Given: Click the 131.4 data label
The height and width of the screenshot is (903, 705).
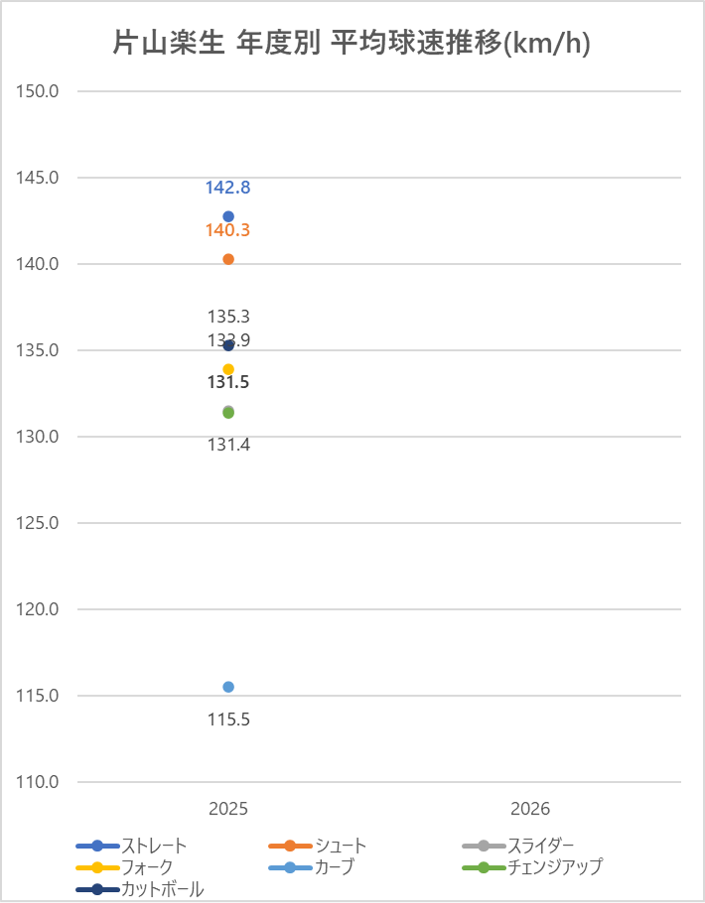Looking at the screenshot, I should coord(228,445).
